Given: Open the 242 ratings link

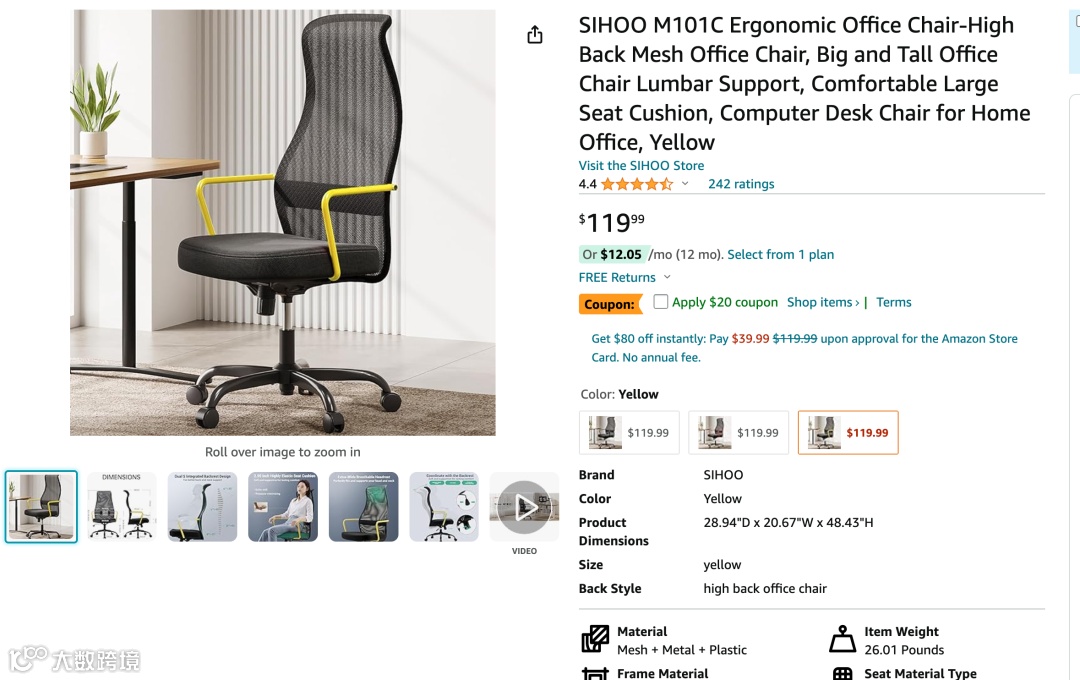Looking at the screenshot, I should (741, 184).
